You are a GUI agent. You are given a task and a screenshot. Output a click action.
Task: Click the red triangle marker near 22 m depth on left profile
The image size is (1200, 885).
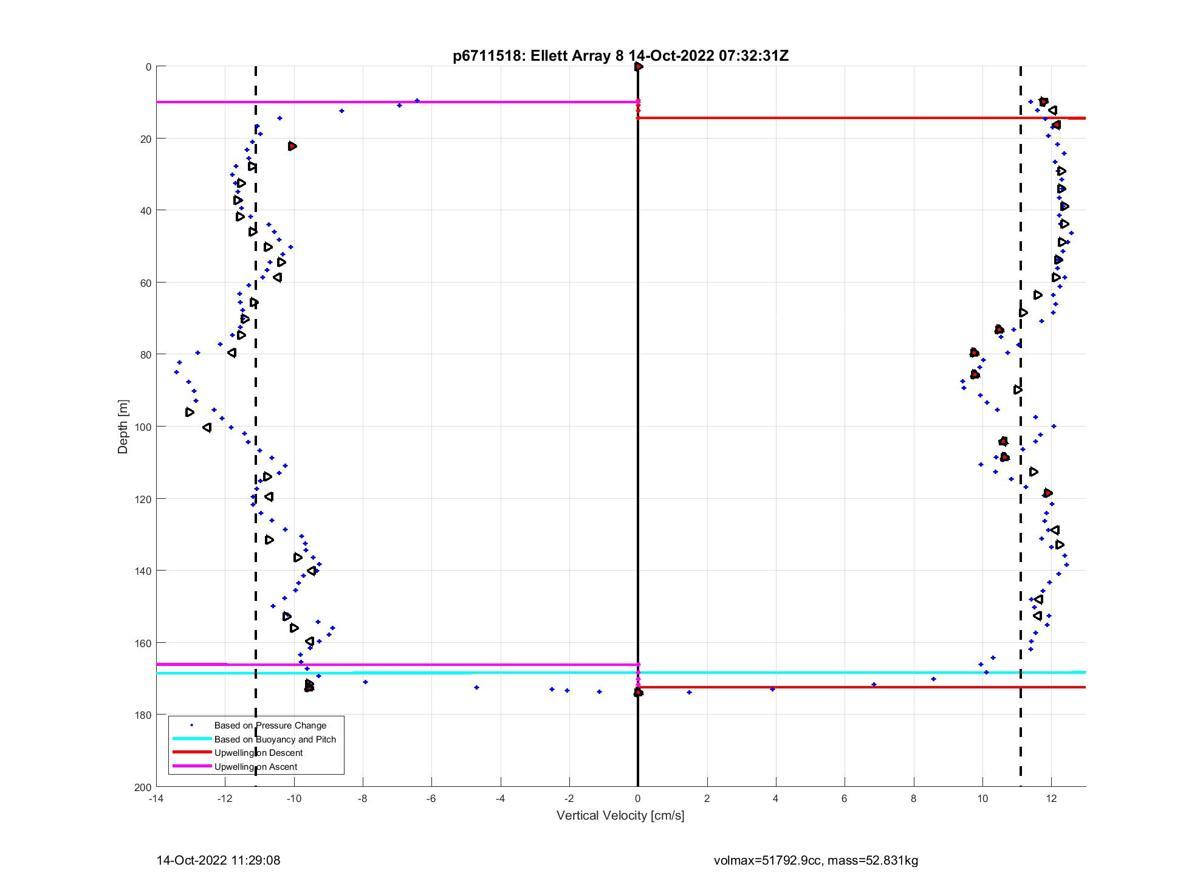pyautogui.click(x=292, y=146)
